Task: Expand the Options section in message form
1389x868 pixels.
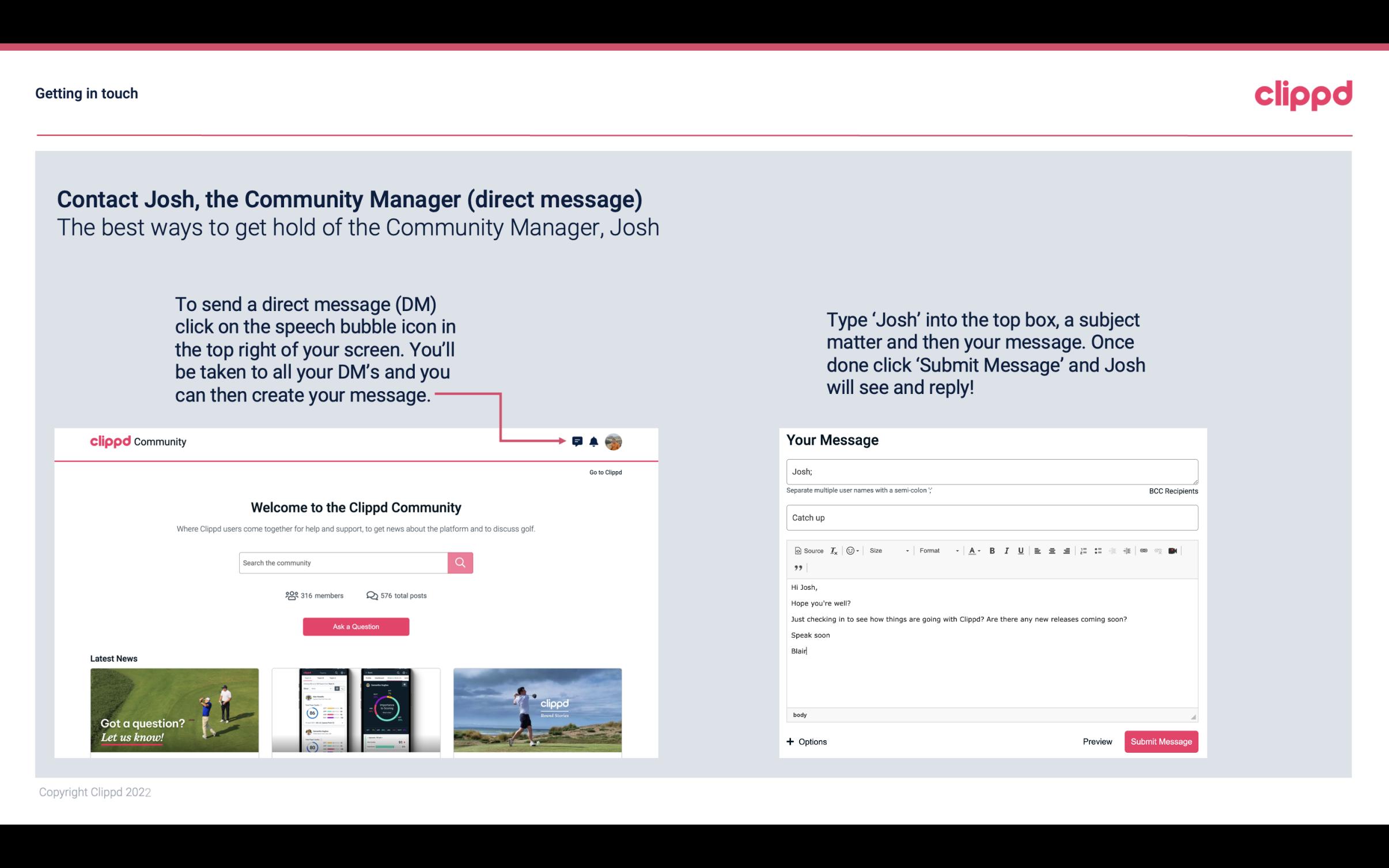Action: (807, 741)
